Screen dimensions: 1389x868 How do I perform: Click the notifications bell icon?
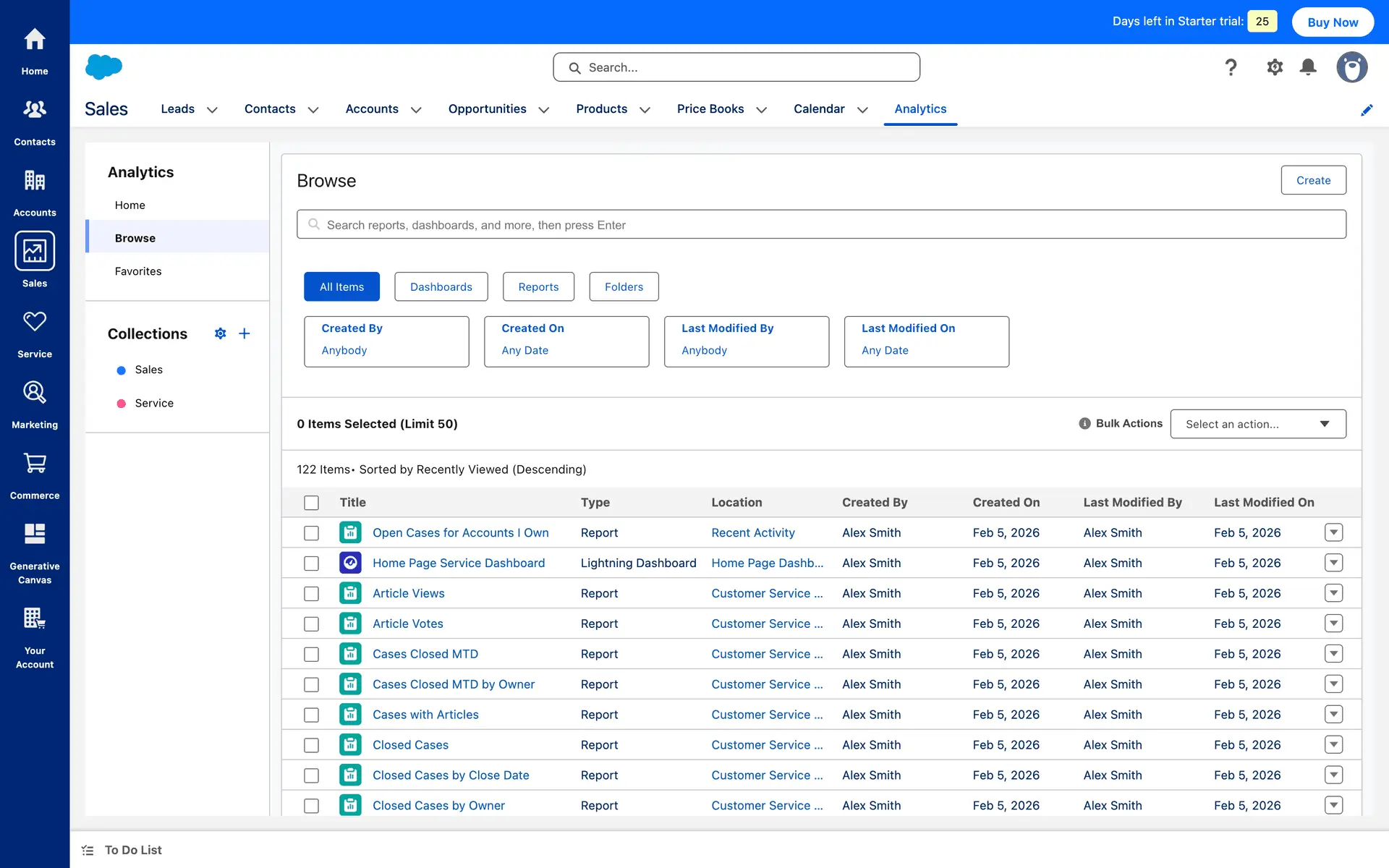(x=1308, y=67)
